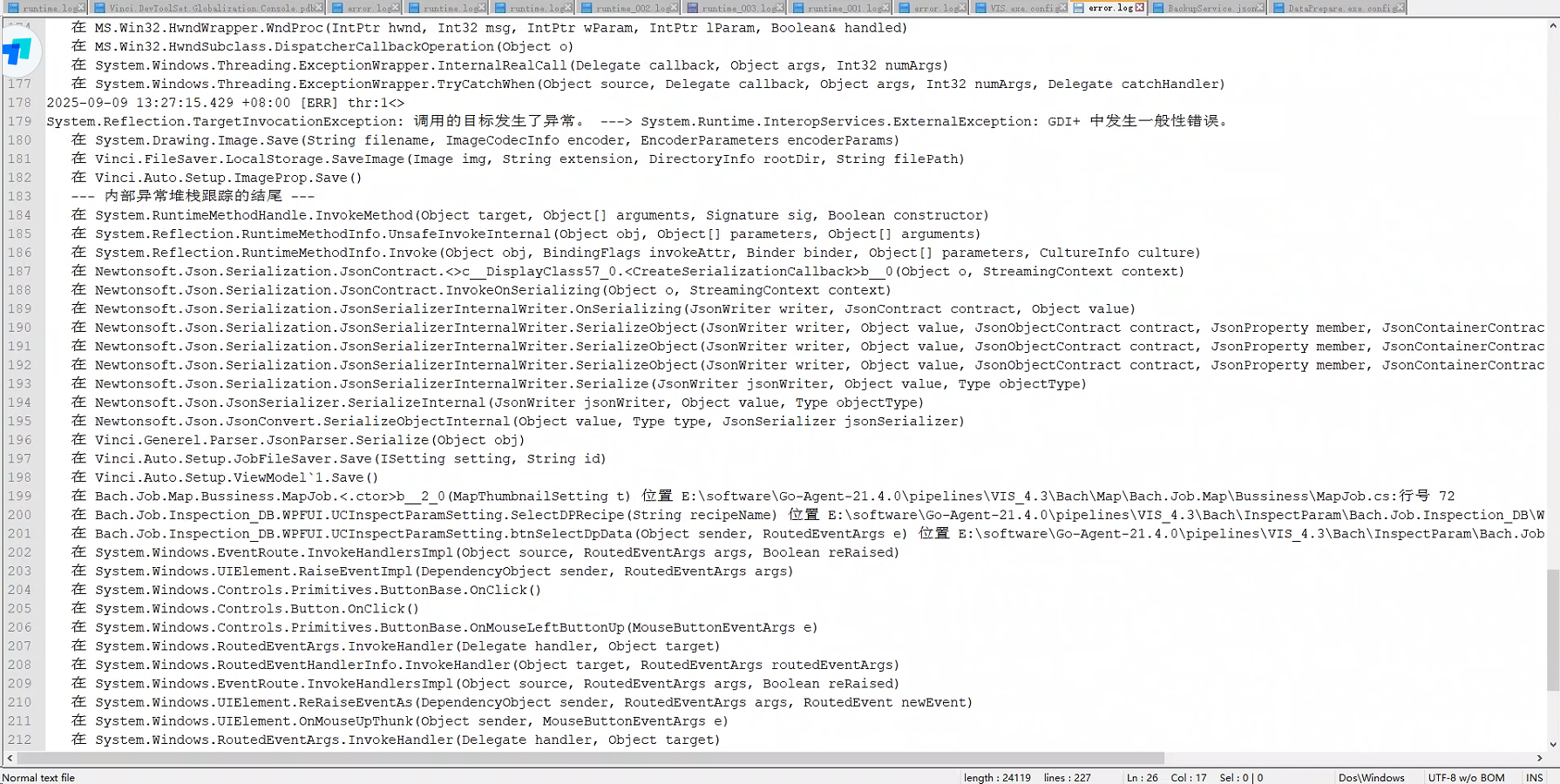
Task: Click the UTF-8 w/o BOM encoding field
Action: [1466, 777]
